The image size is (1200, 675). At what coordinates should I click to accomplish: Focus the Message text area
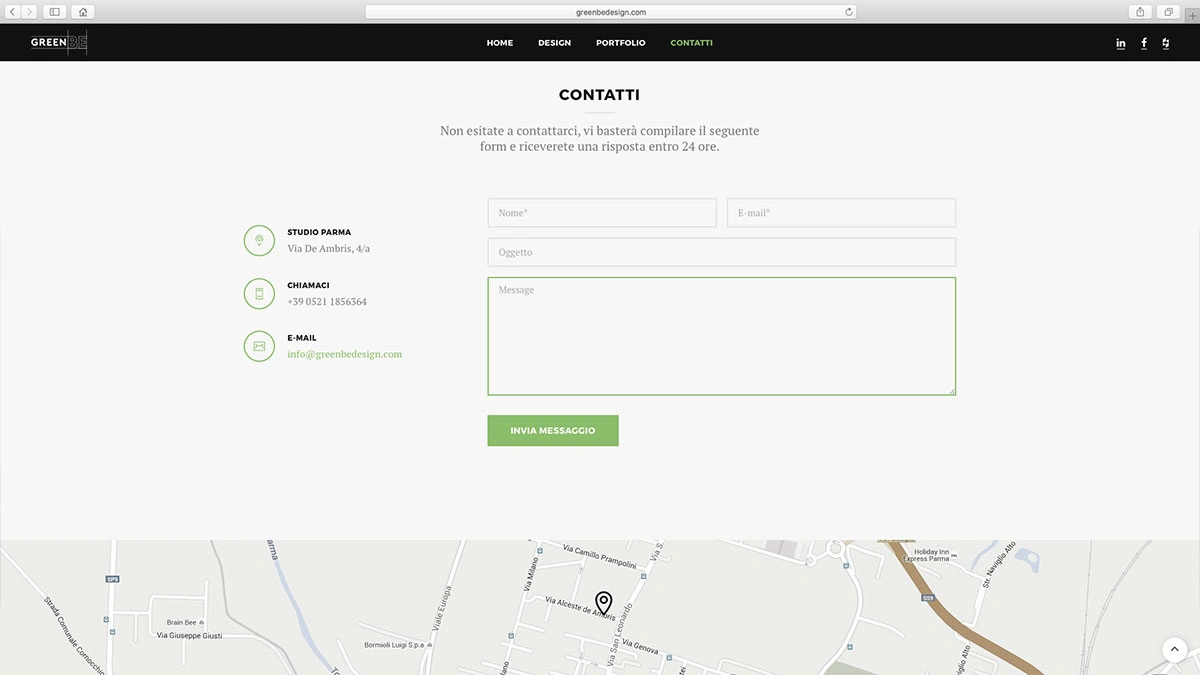(x=722, y=336)
